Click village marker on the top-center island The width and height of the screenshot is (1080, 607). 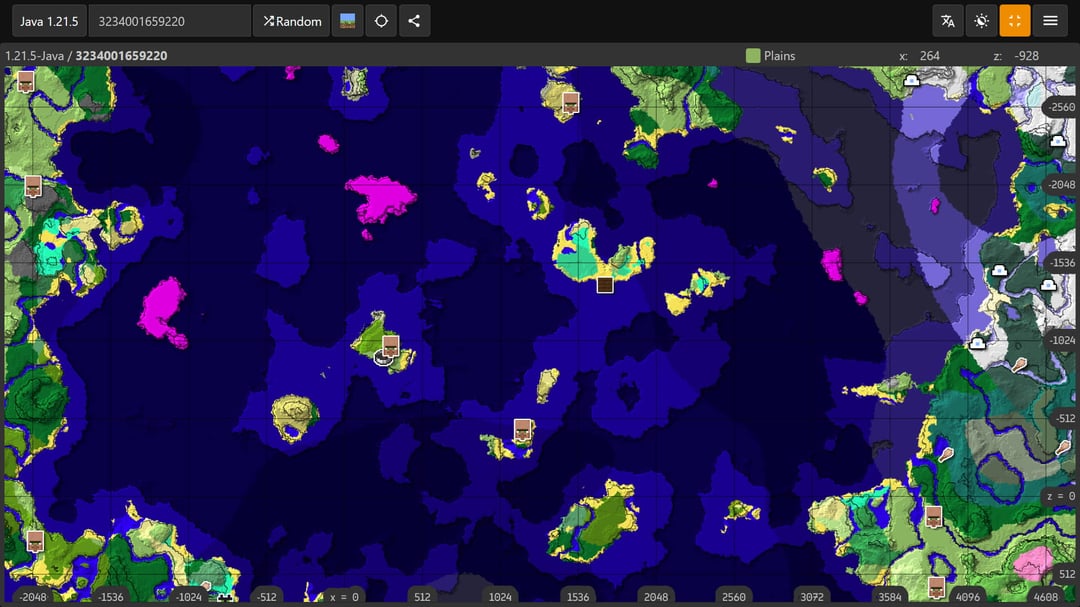[x=571, y=102]
